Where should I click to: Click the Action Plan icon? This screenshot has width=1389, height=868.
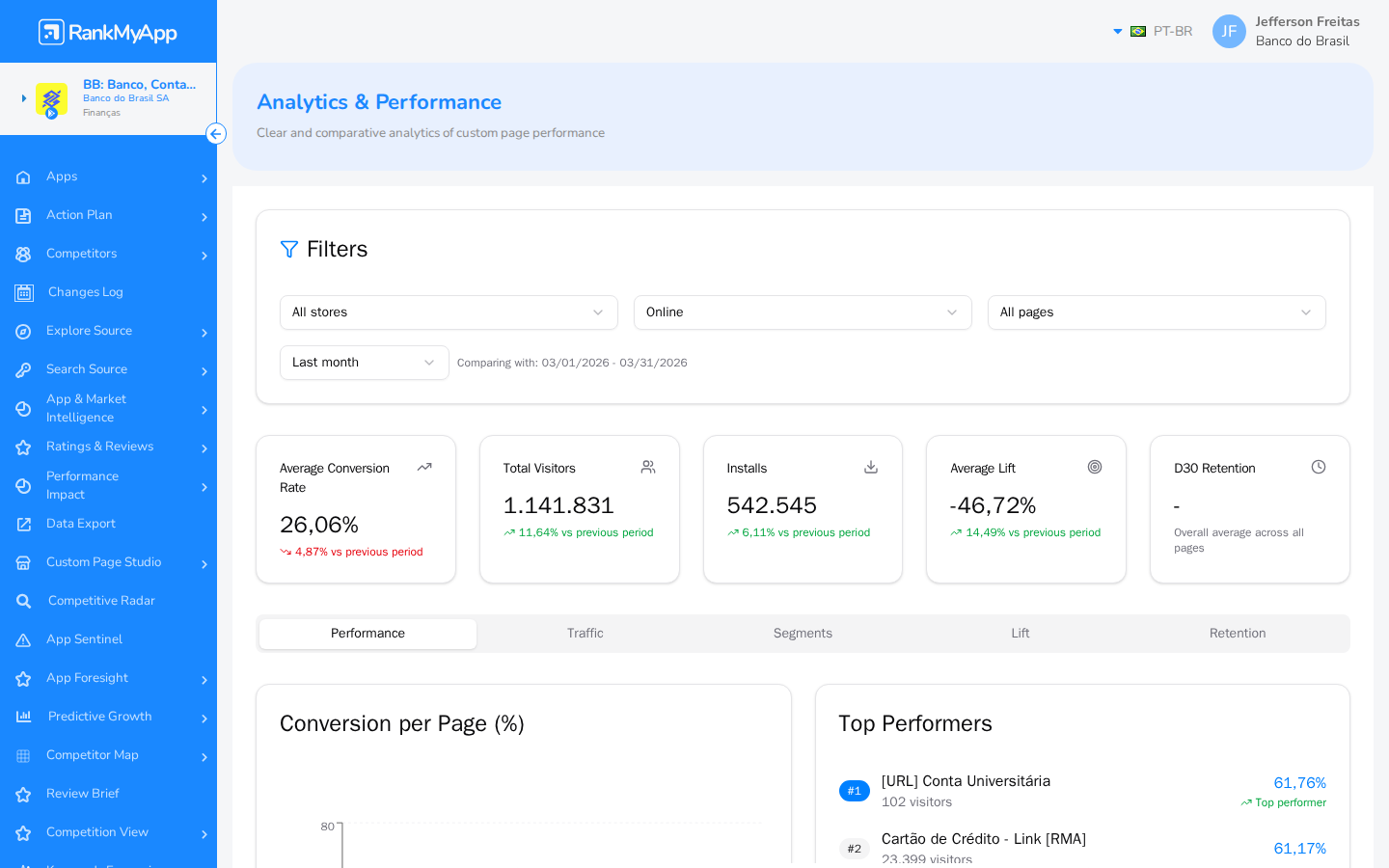click(23, 216)
